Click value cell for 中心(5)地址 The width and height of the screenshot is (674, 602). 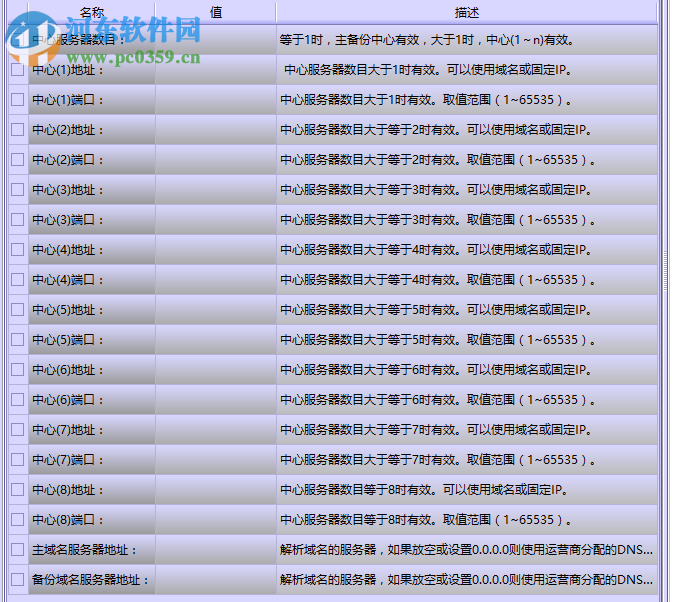(216, 310)
